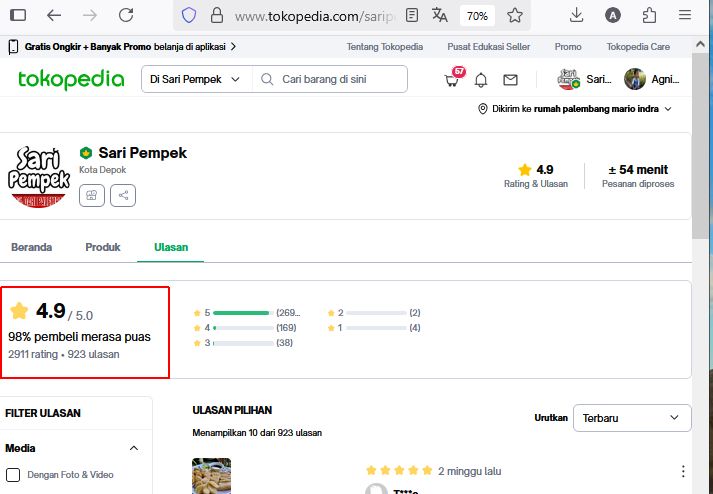This screenshot has width=713, height=494.
Task: Click the padlock site security icon
Action: 217,15
